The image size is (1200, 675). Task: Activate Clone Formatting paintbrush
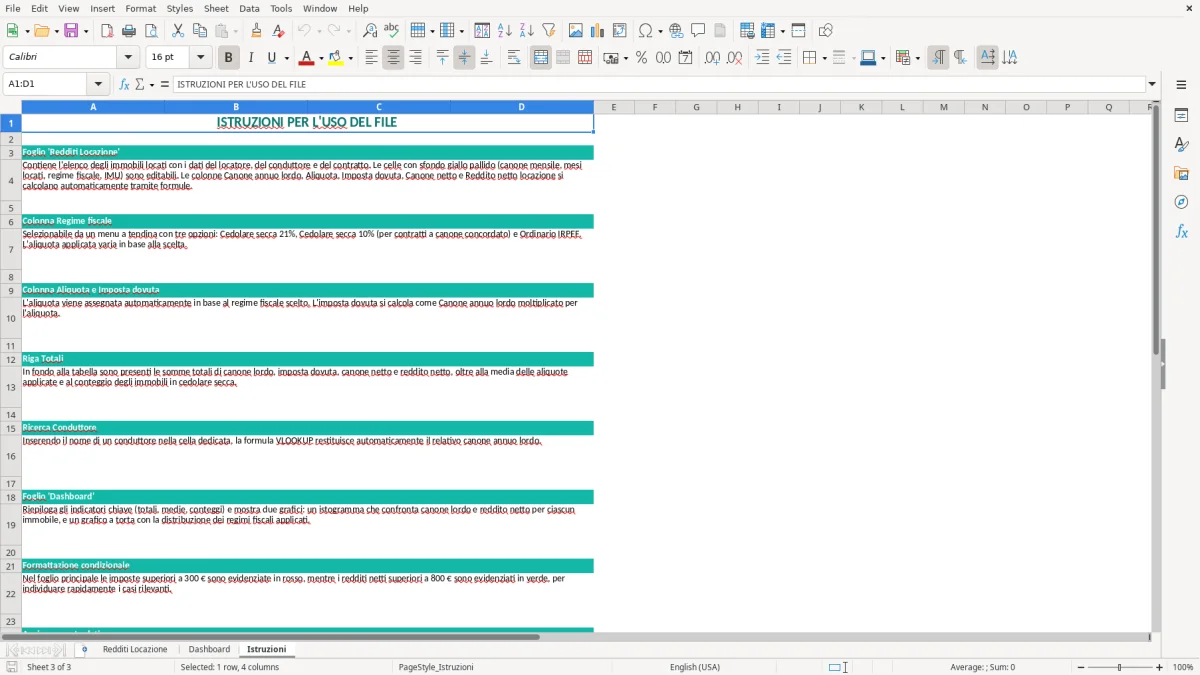click(x=257, y=31)
